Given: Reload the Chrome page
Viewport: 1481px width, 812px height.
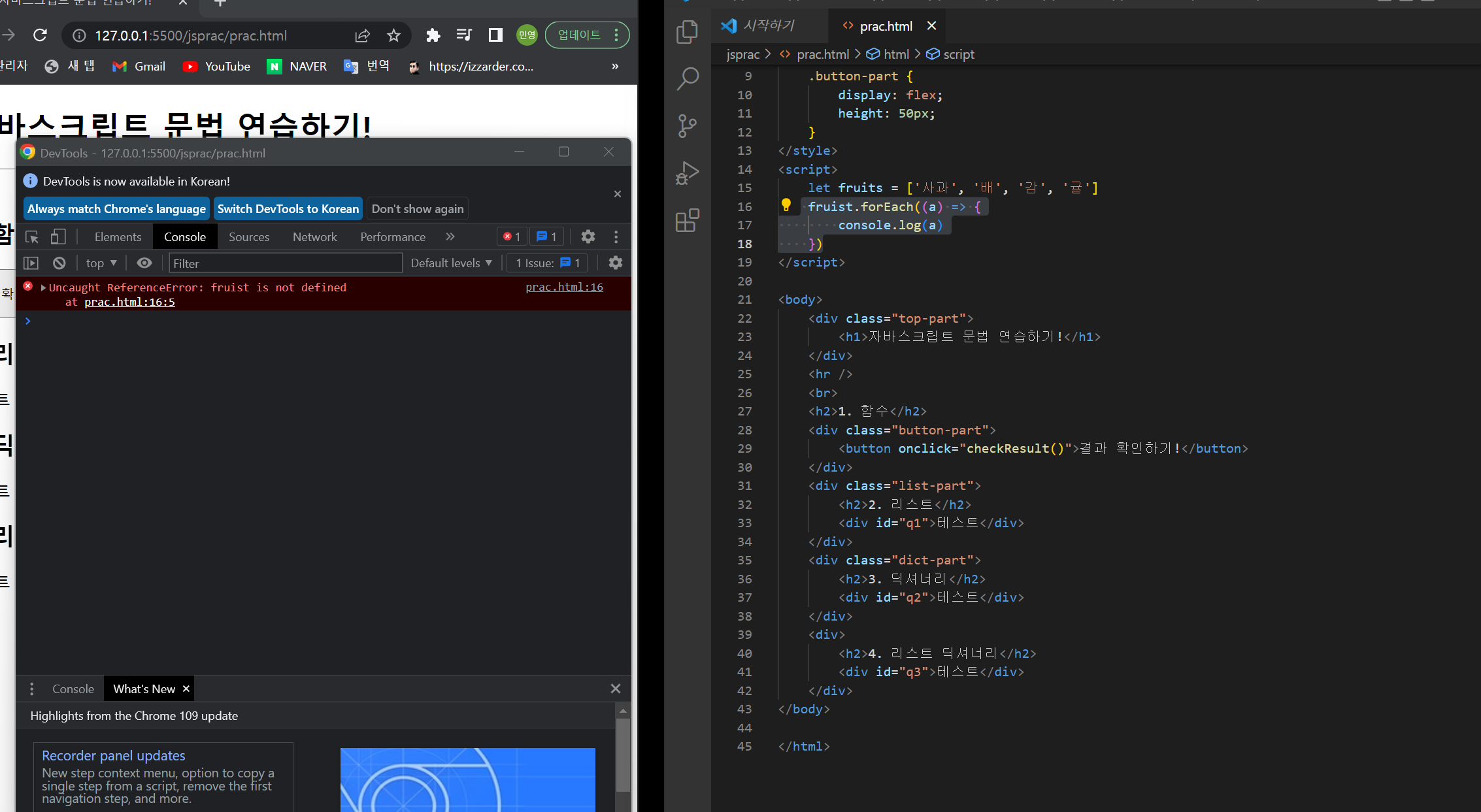Looking at the screenshot, I should pyautogui.click(x=41, y=35).
